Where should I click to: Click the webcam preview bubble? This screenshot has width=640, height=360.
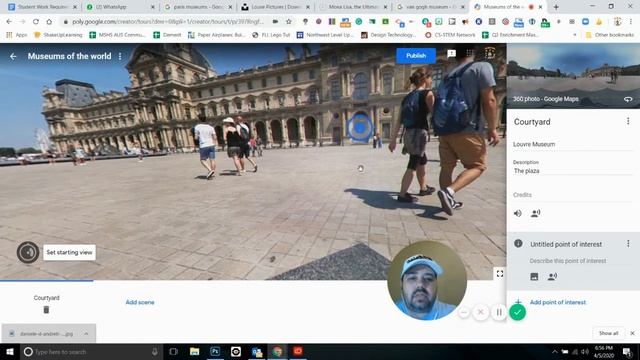[x=427, y=280]
